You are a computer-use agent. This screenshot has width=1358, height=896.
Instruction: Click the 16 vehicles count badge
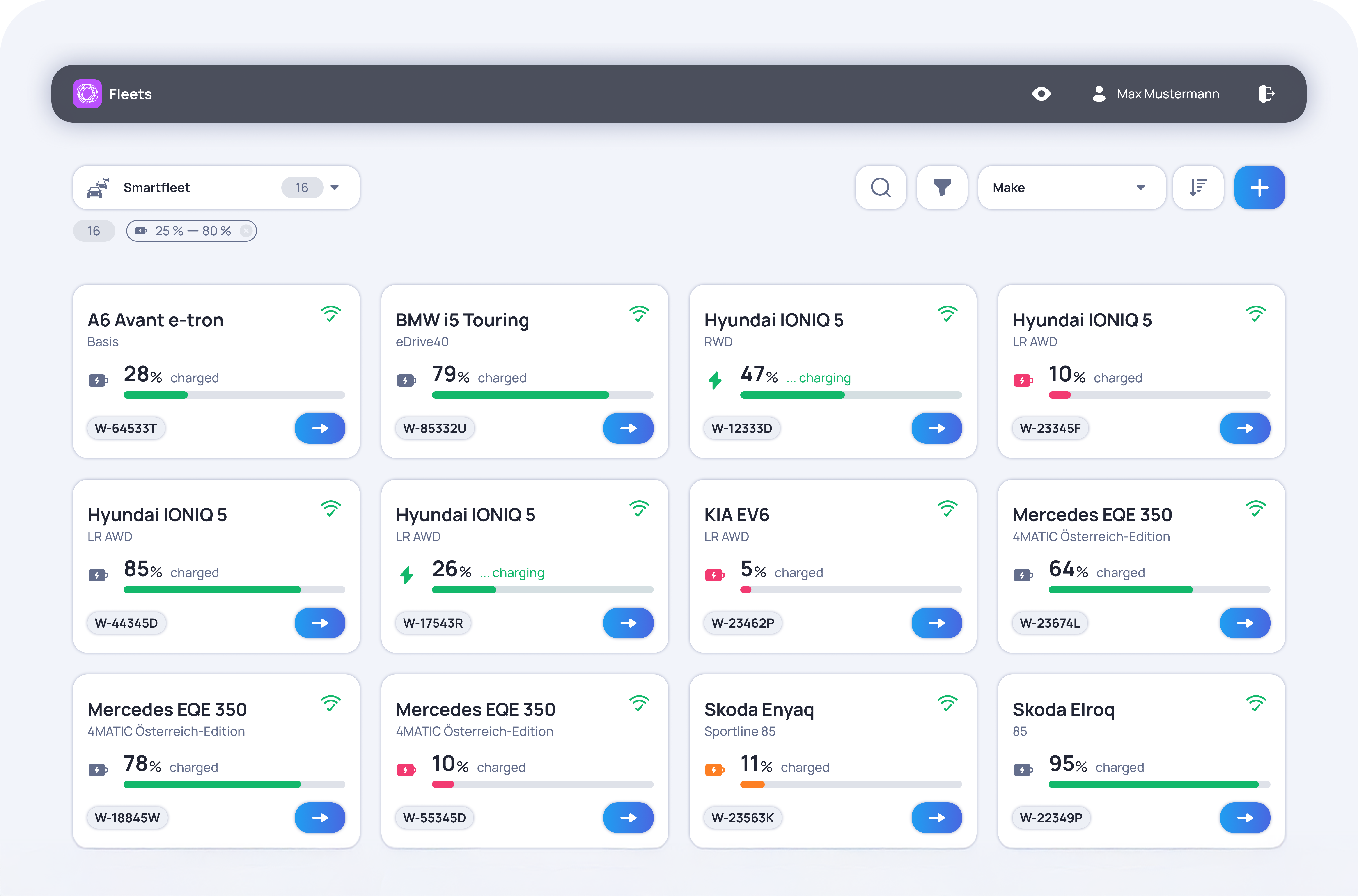click(x=94, y=231)
